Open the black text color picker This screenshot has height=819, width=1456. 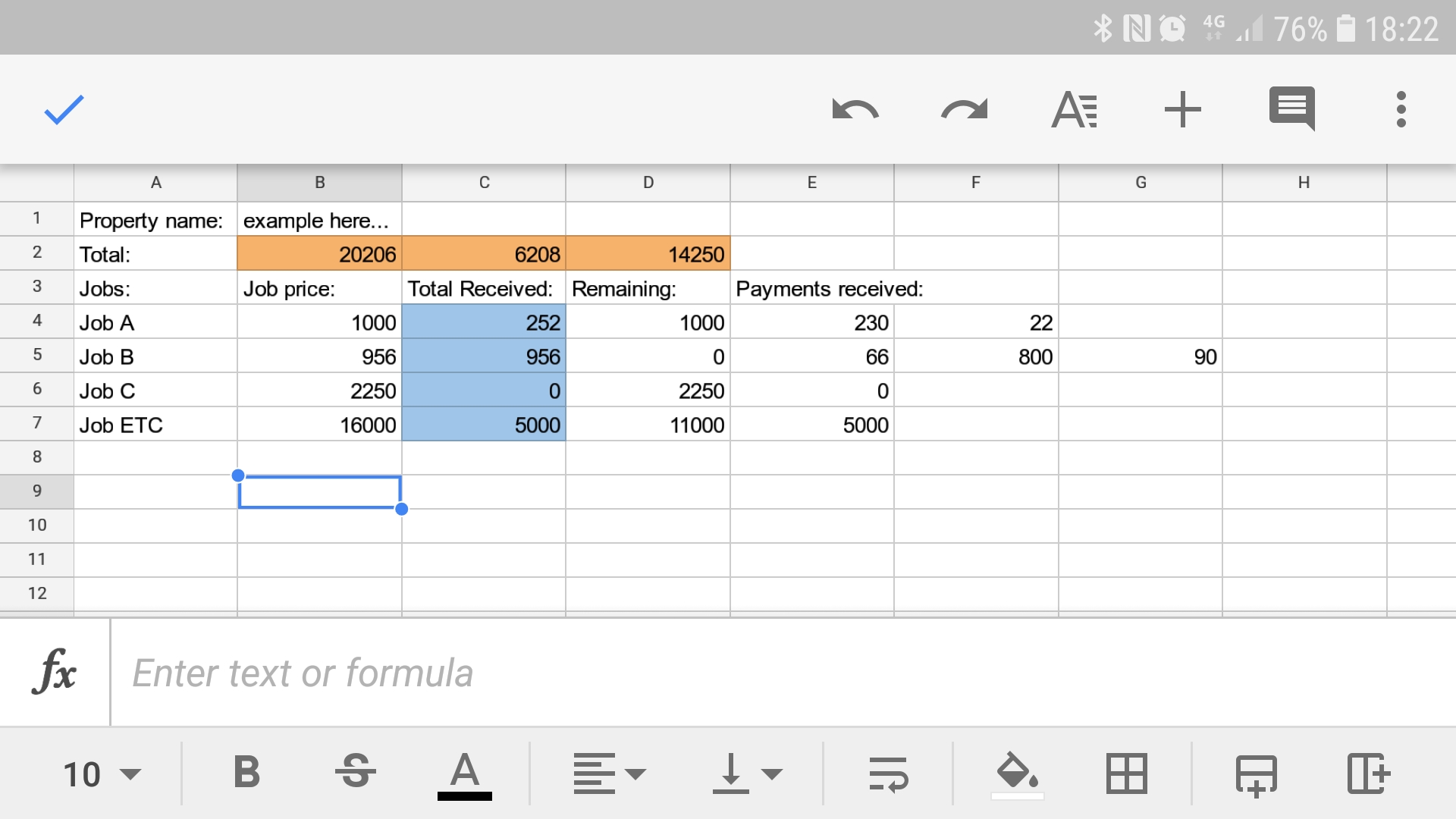(x=465, y=774)
